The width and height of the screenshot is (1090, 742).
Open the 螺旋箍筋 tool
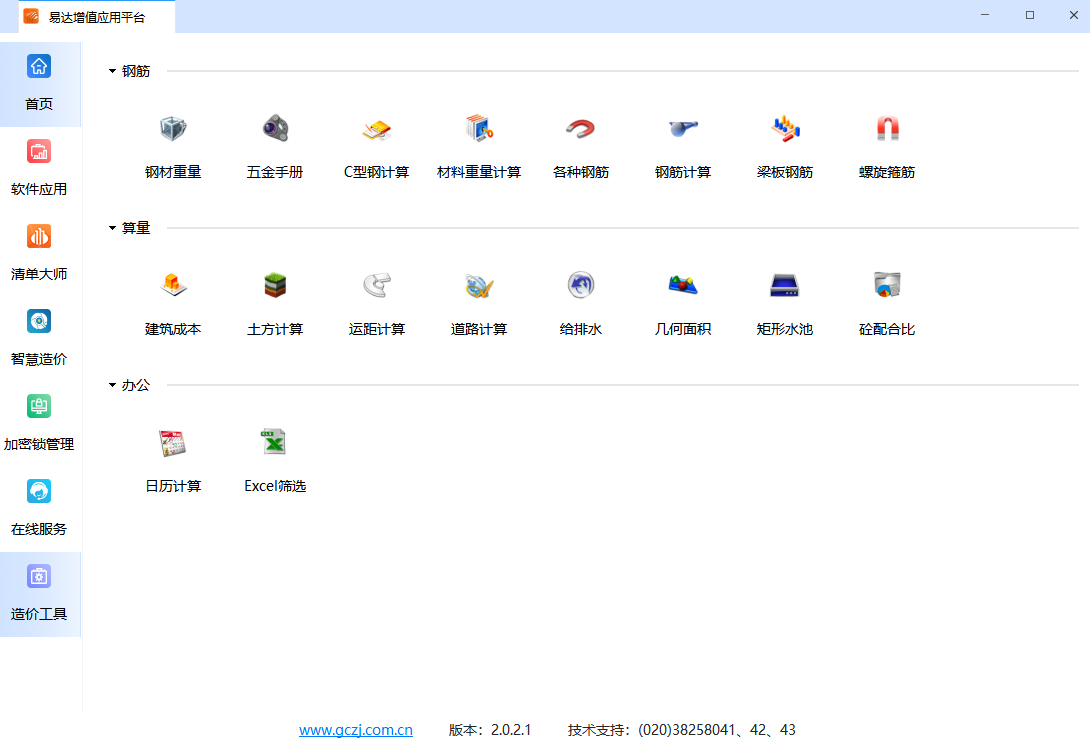pyautogui.click(x=887, y=146)
